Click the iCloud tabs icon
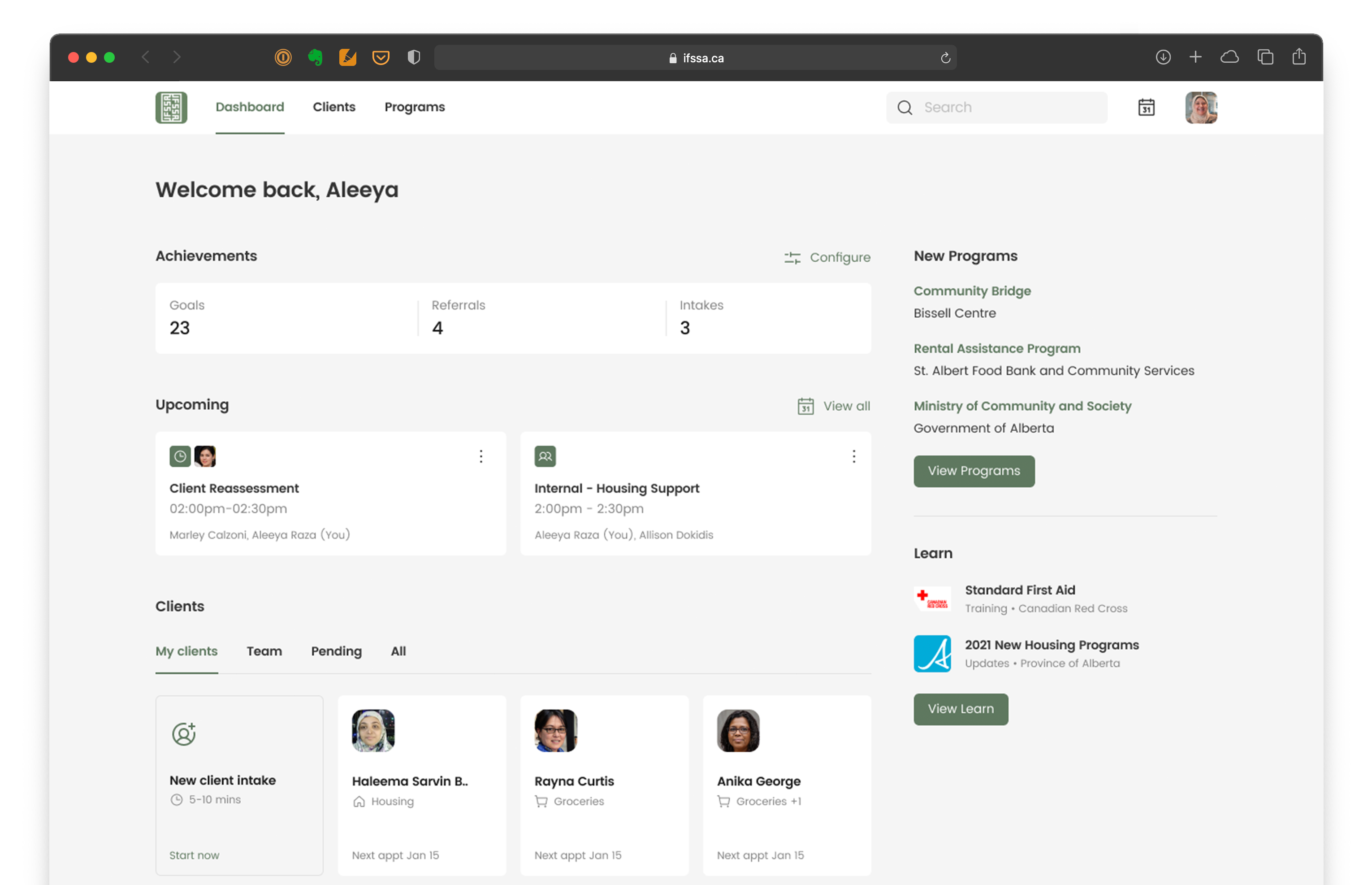The width and height of the screenshot is (1372, 885). [x=1229, y=57]
